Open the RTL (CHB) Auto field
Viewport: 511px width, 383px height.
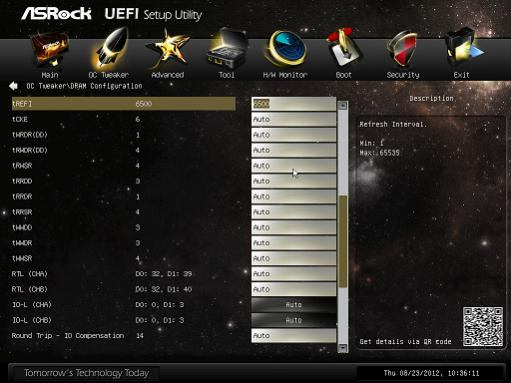[x=294, y=289]
